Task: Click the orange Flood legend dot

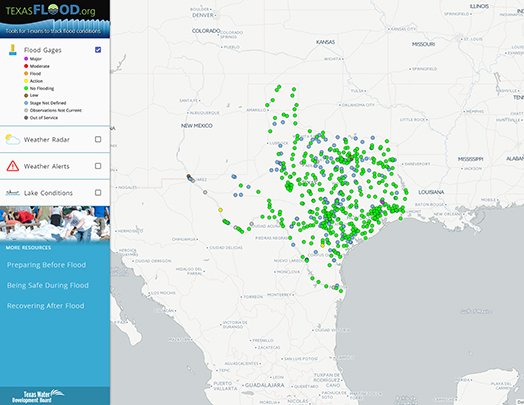Action: [26, 74]
